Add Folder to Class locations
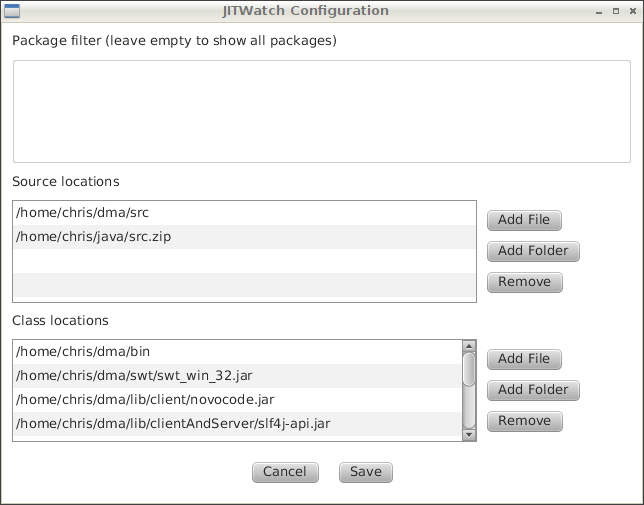The width and height of the screenshot is (644, 505). [x=533, y=390]
